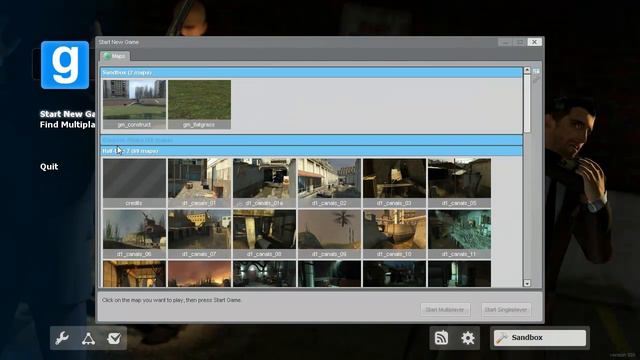Click the triangle nodes icon in bottom toolbar
Screen dimensions: 640x360
coord(88,338)
